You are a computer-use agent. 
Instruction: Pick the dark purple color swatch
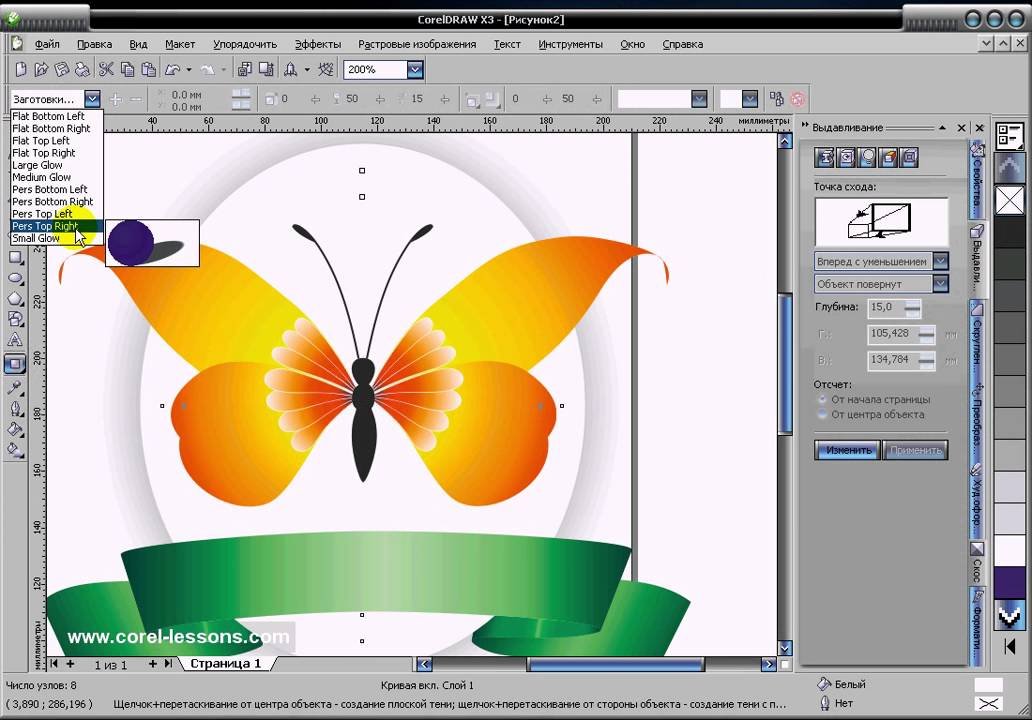click(x=1009, y=583)
